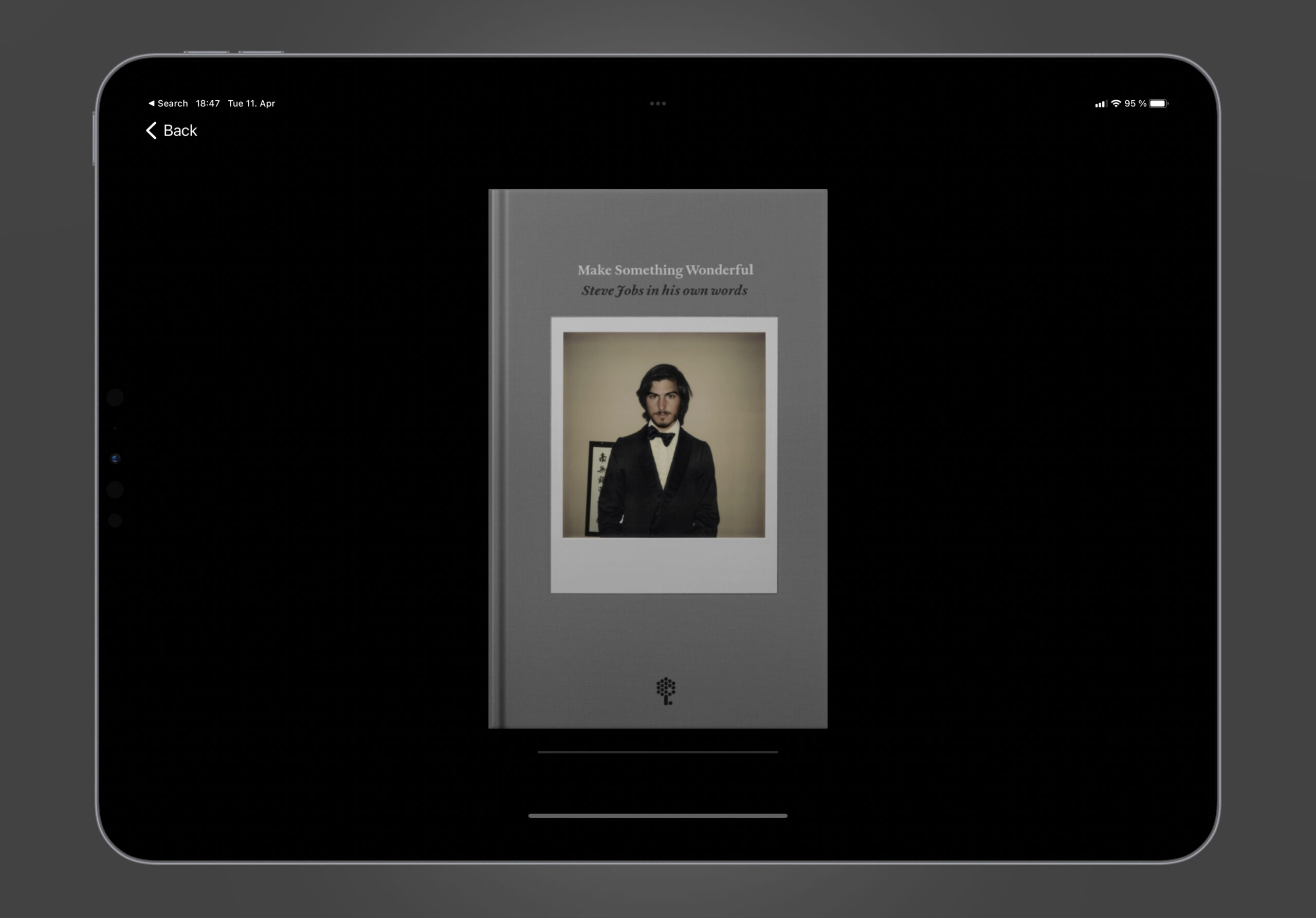Tap the battery icon in status bar

click(x=1158, y=103)
